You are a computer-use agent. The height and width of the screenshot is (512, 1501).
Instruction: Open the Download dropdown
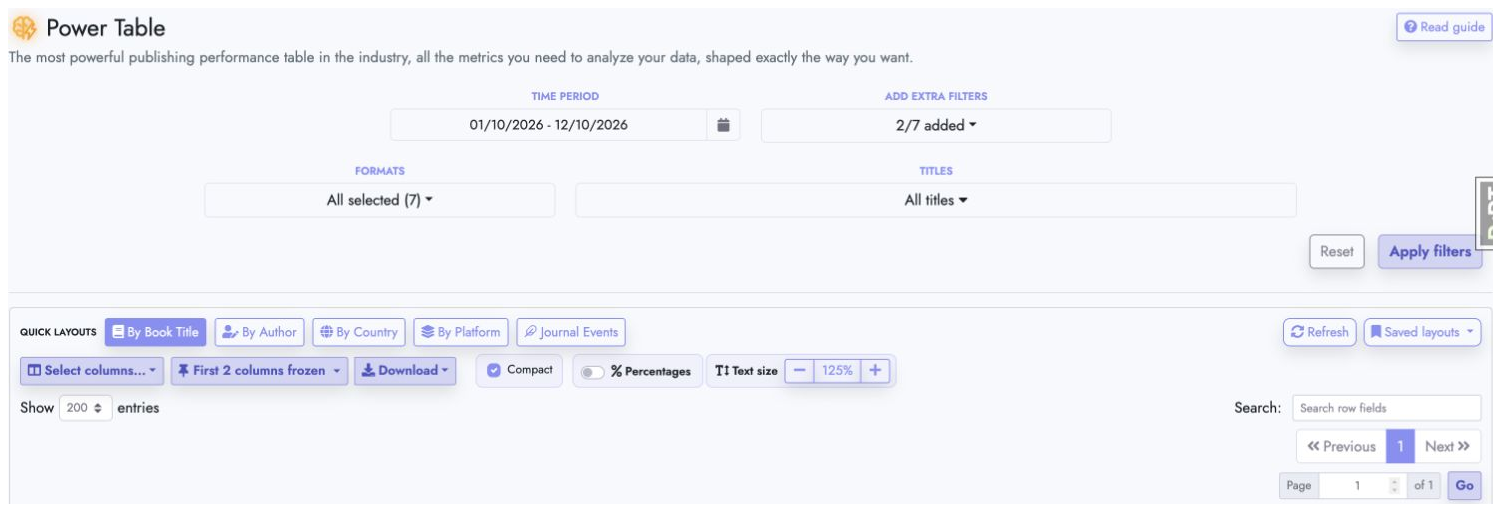(x=406, y=370)
